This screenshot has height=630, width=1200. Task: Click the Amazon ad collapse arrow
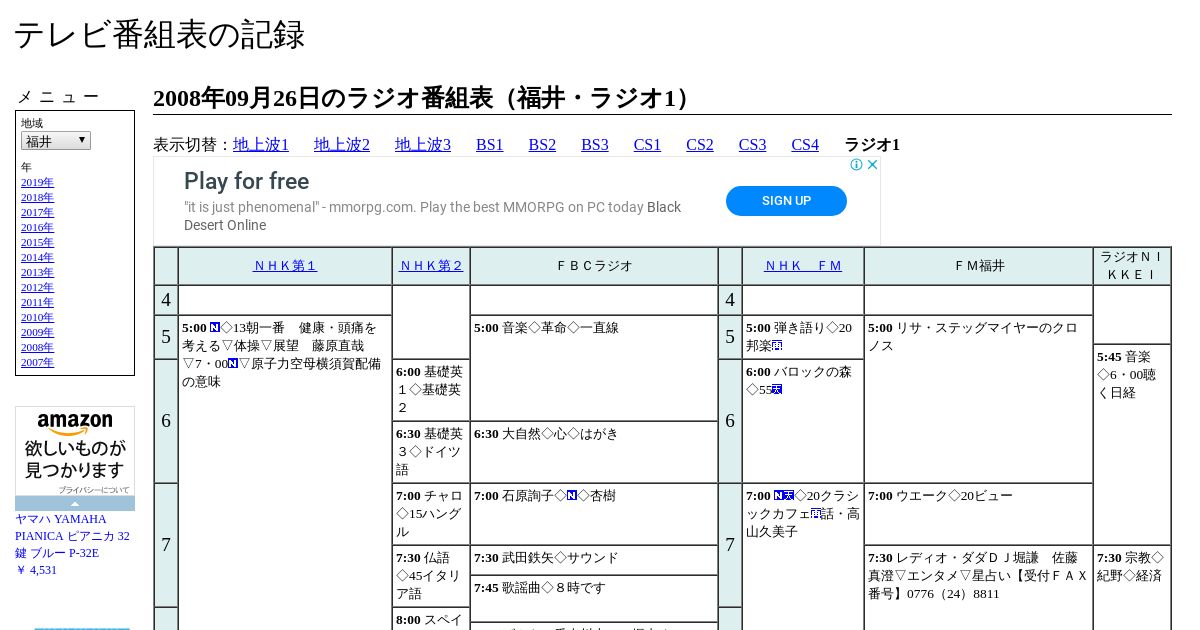tap(75, 504)
